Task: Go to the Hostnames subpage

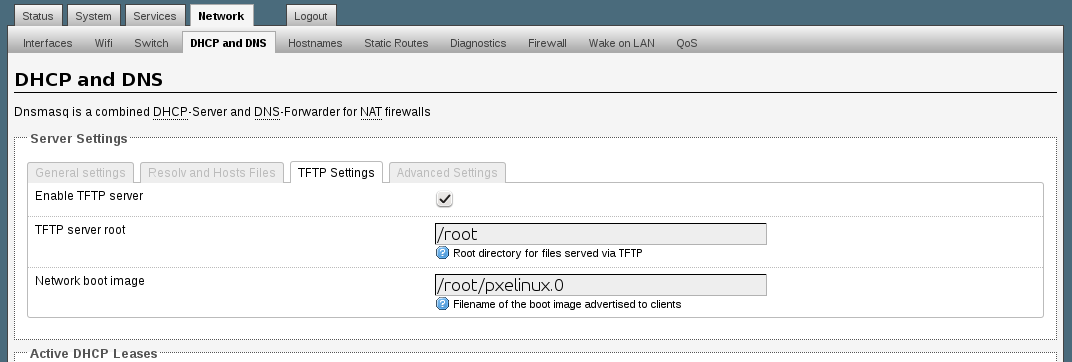Action: pyautogui.click(x=314, y=43)
